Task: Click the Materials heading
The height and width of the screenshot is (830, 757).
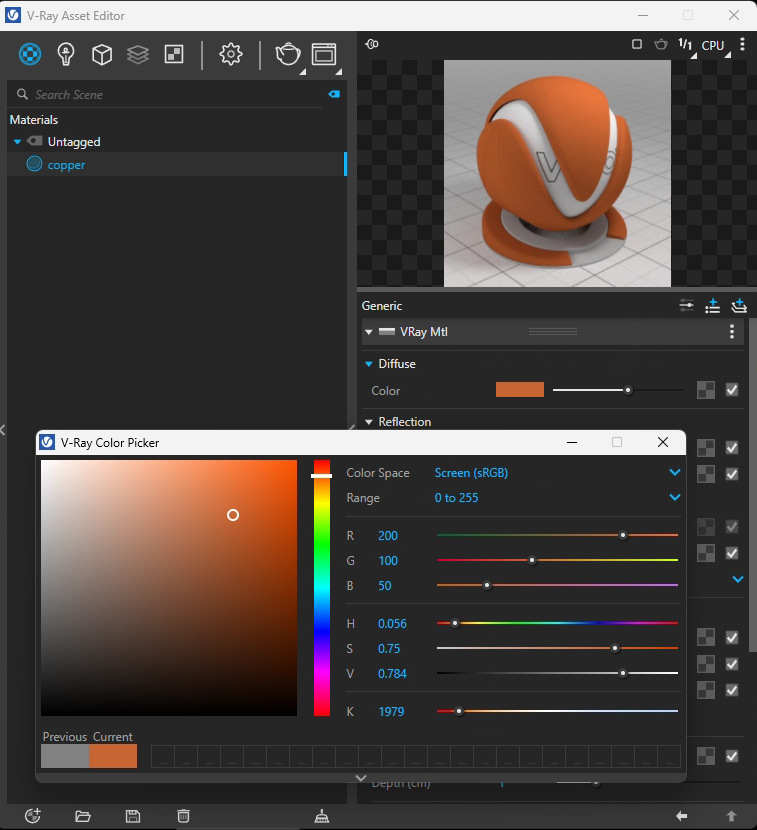Action: pyautogui.click(x=34, y=120)
